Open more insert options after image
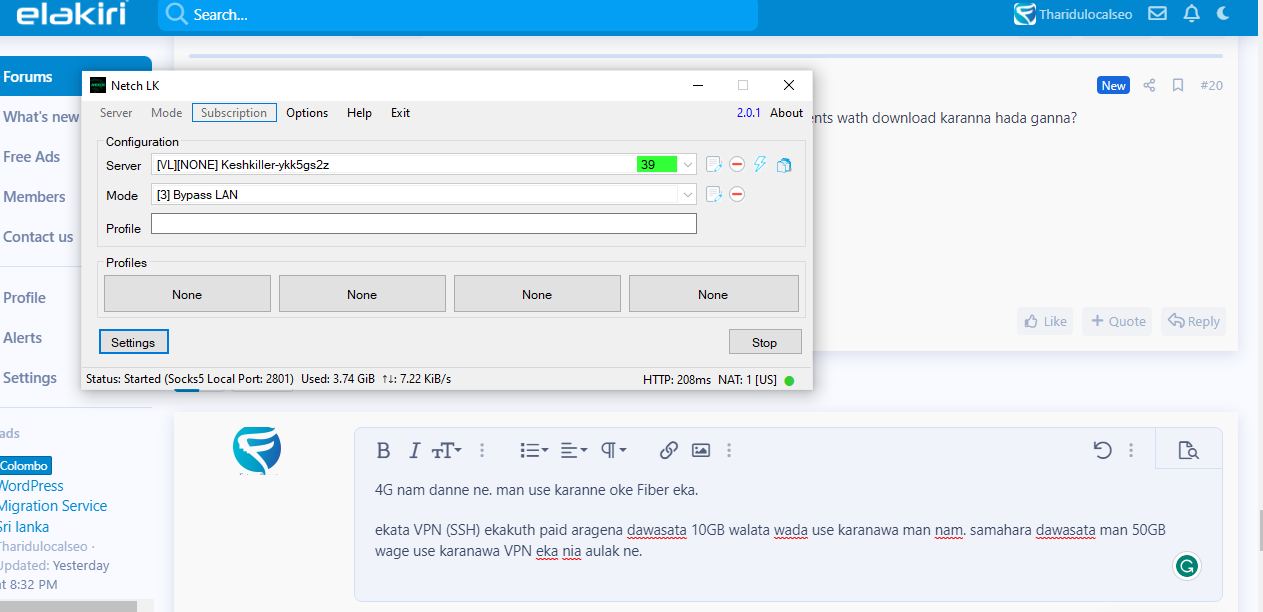 [x=729, y=451]
